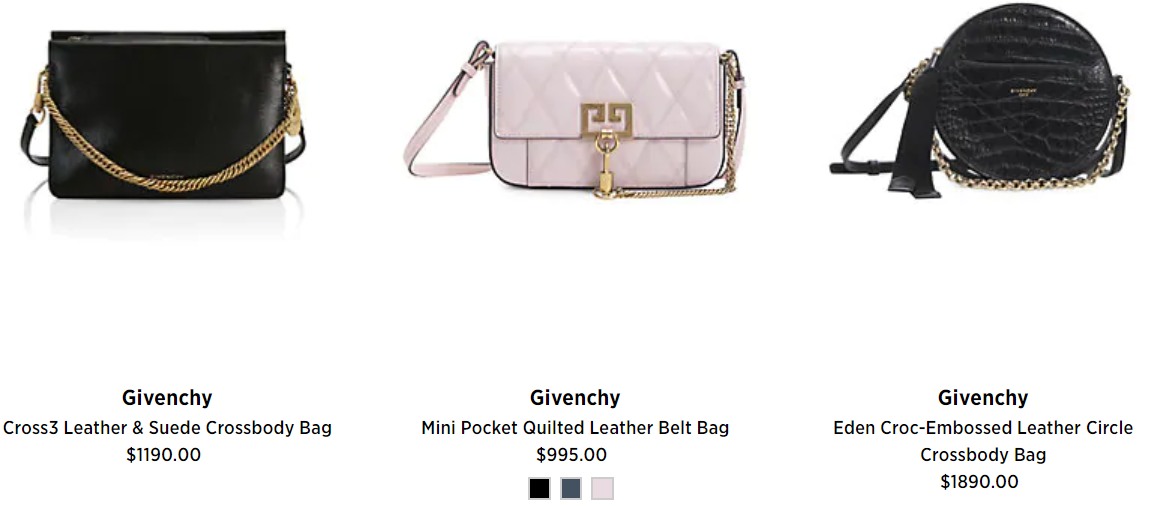Click Cross3 Leather & Suede Crossbody Bag title
Viewport: 1155px width, 506px height.
point(167,427)
